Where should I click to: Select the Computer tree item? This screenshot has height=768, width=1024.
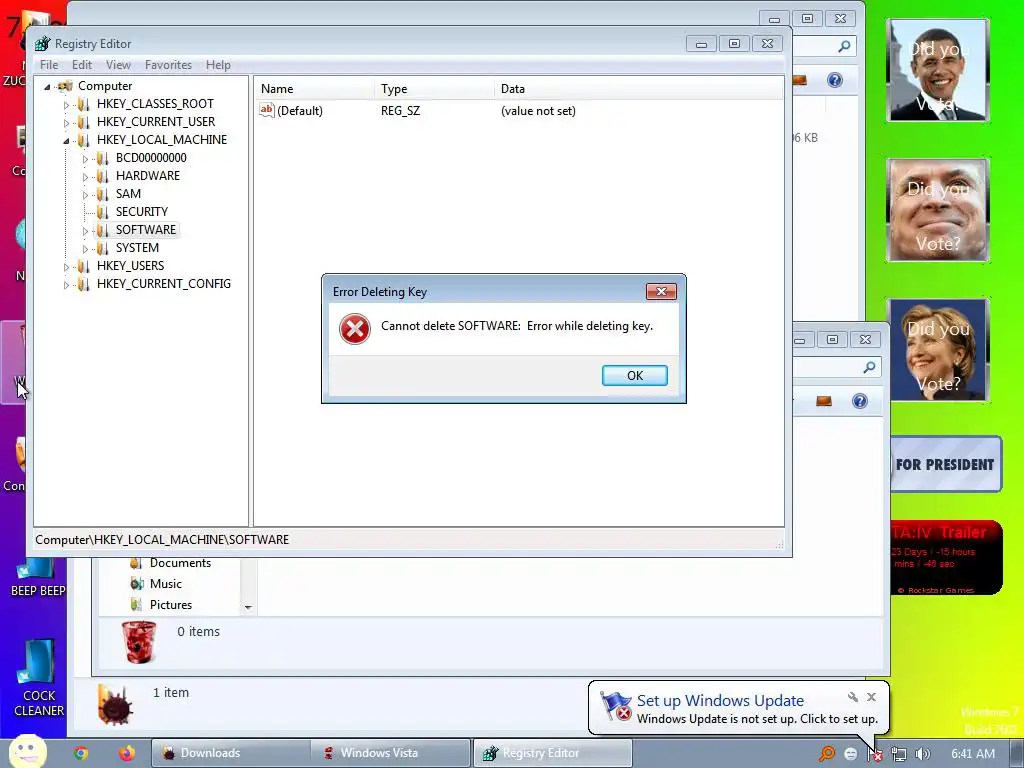104,86
